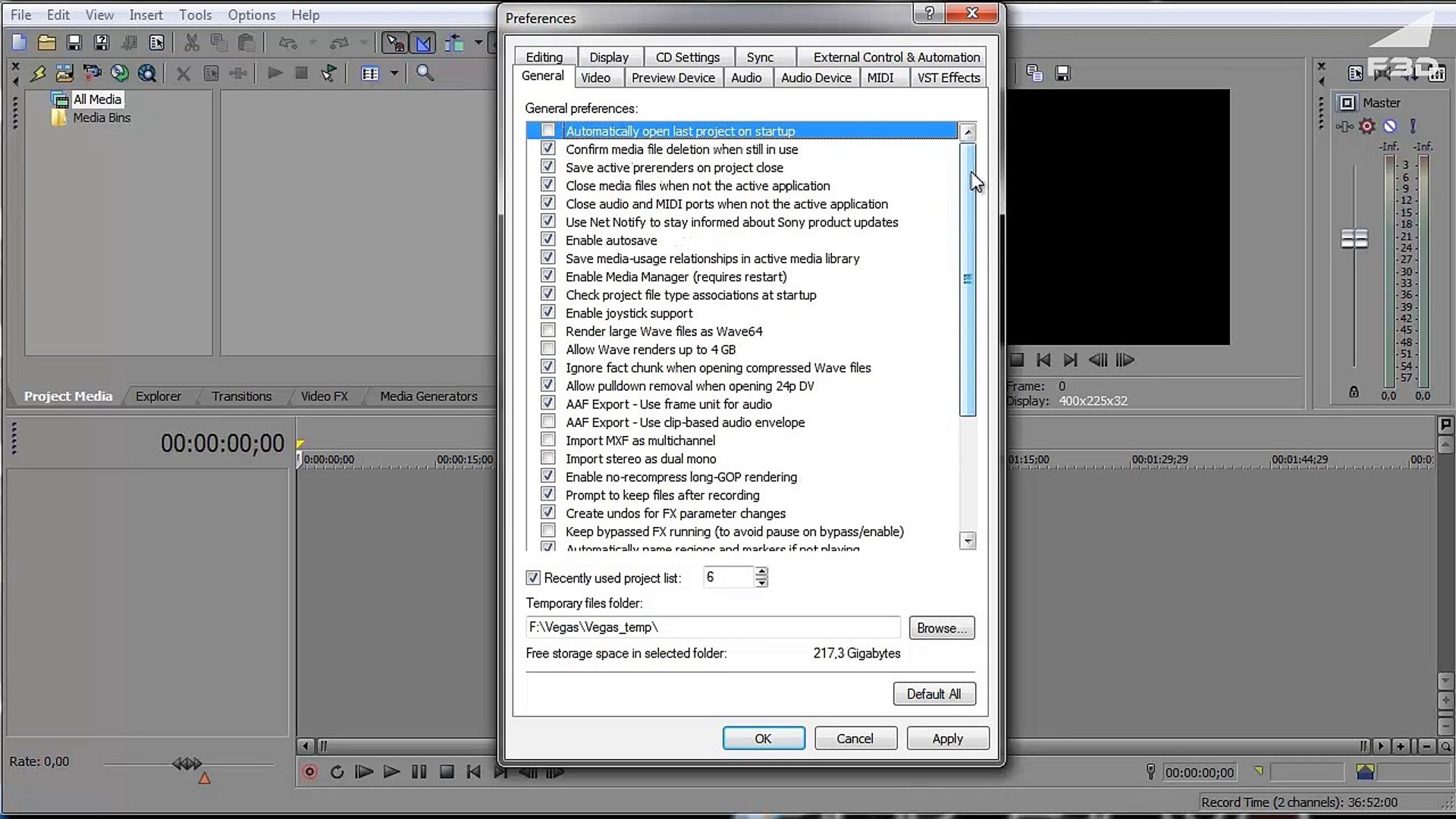The width and height of the screenshot is (1456, 819).
Task: Click the preferences list scroll down arrow
Action: pyautogui.click(x=968, y=541)
